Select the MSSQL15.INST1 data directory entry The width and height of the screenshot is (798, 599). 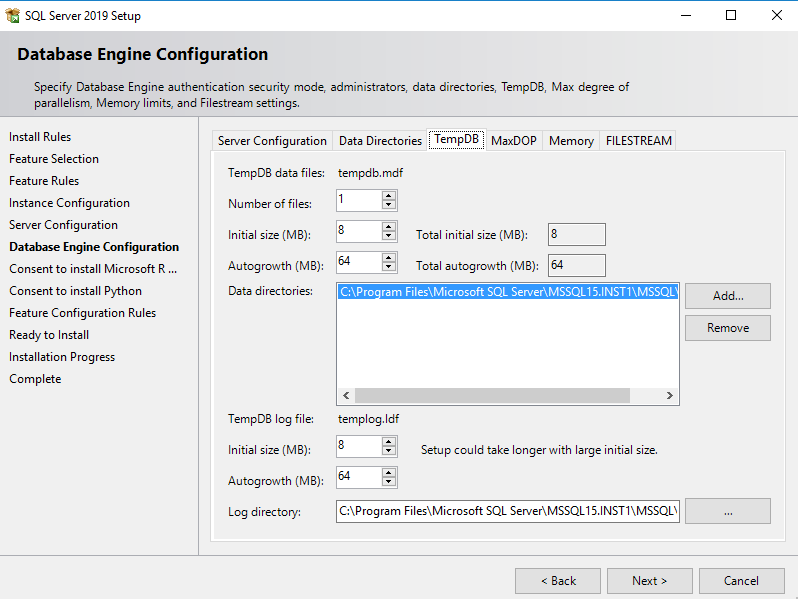[x=508, y=293]
